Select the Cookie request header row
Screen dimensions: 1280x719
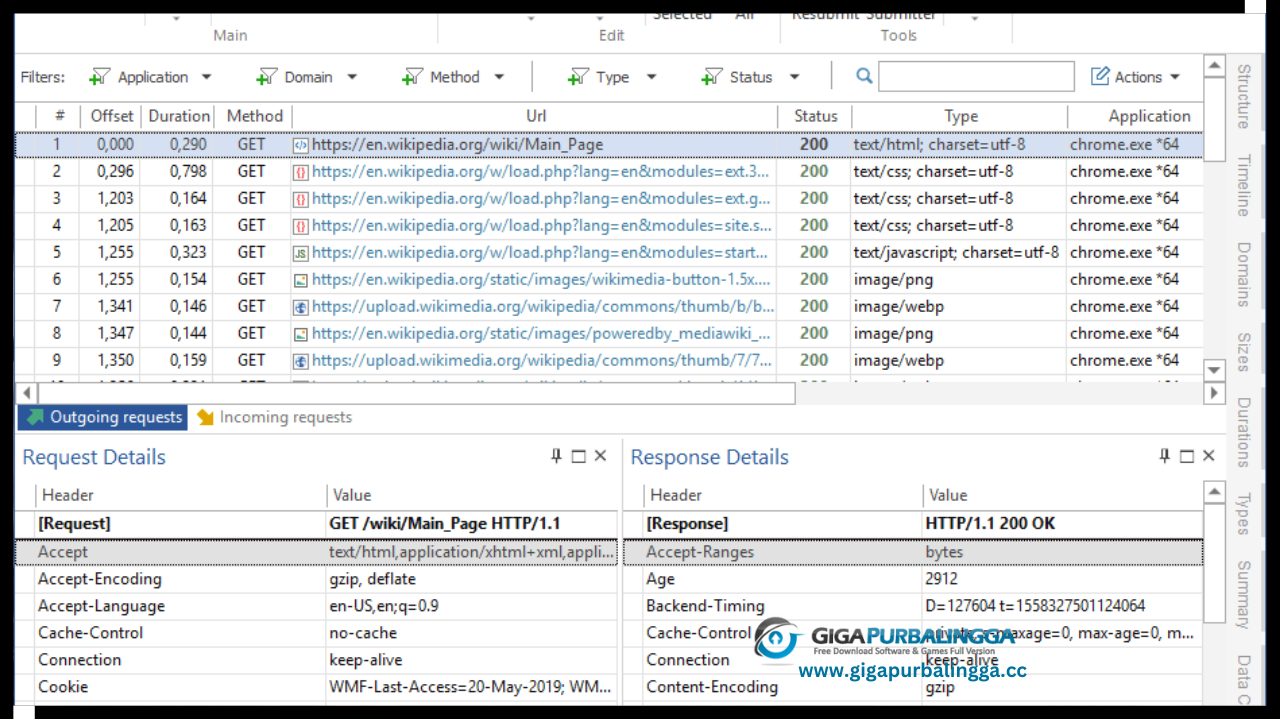click(x=317, y=687)
